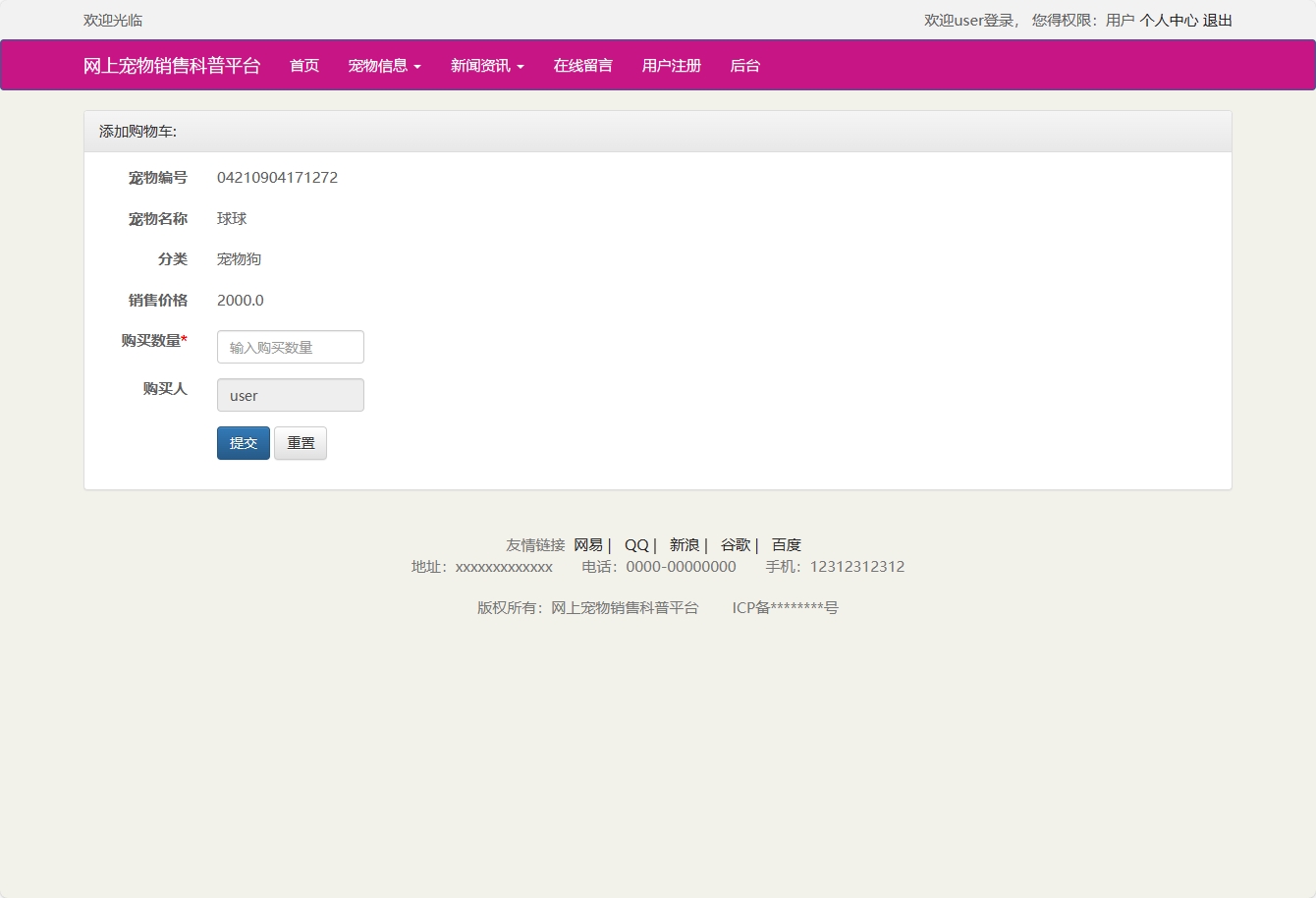Focus the 购买数量 input field
The height and width of the screenshot is (898, 1316).
(x=291, y=347)
